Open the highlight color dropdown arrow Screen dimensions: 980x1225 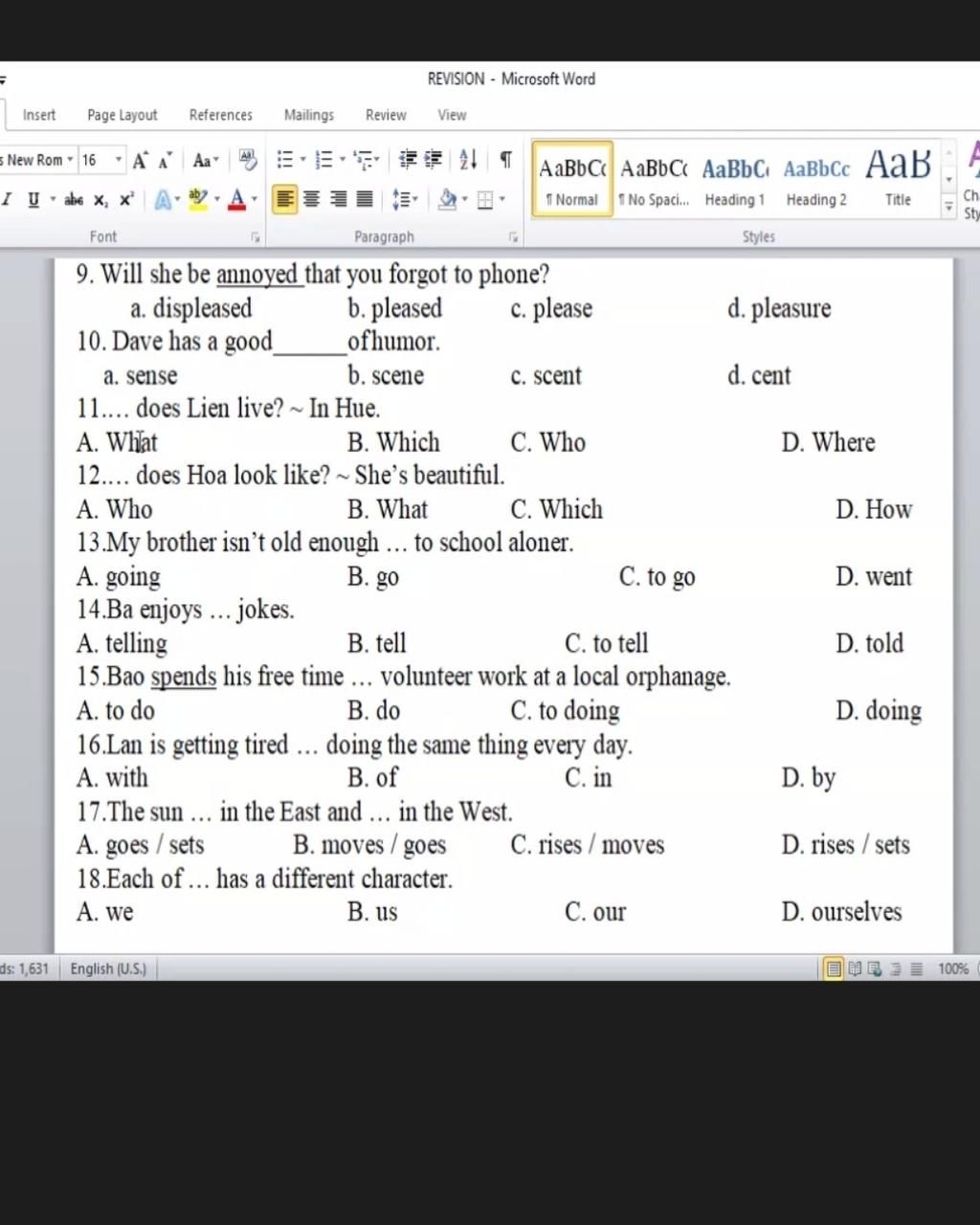[216, 200]
